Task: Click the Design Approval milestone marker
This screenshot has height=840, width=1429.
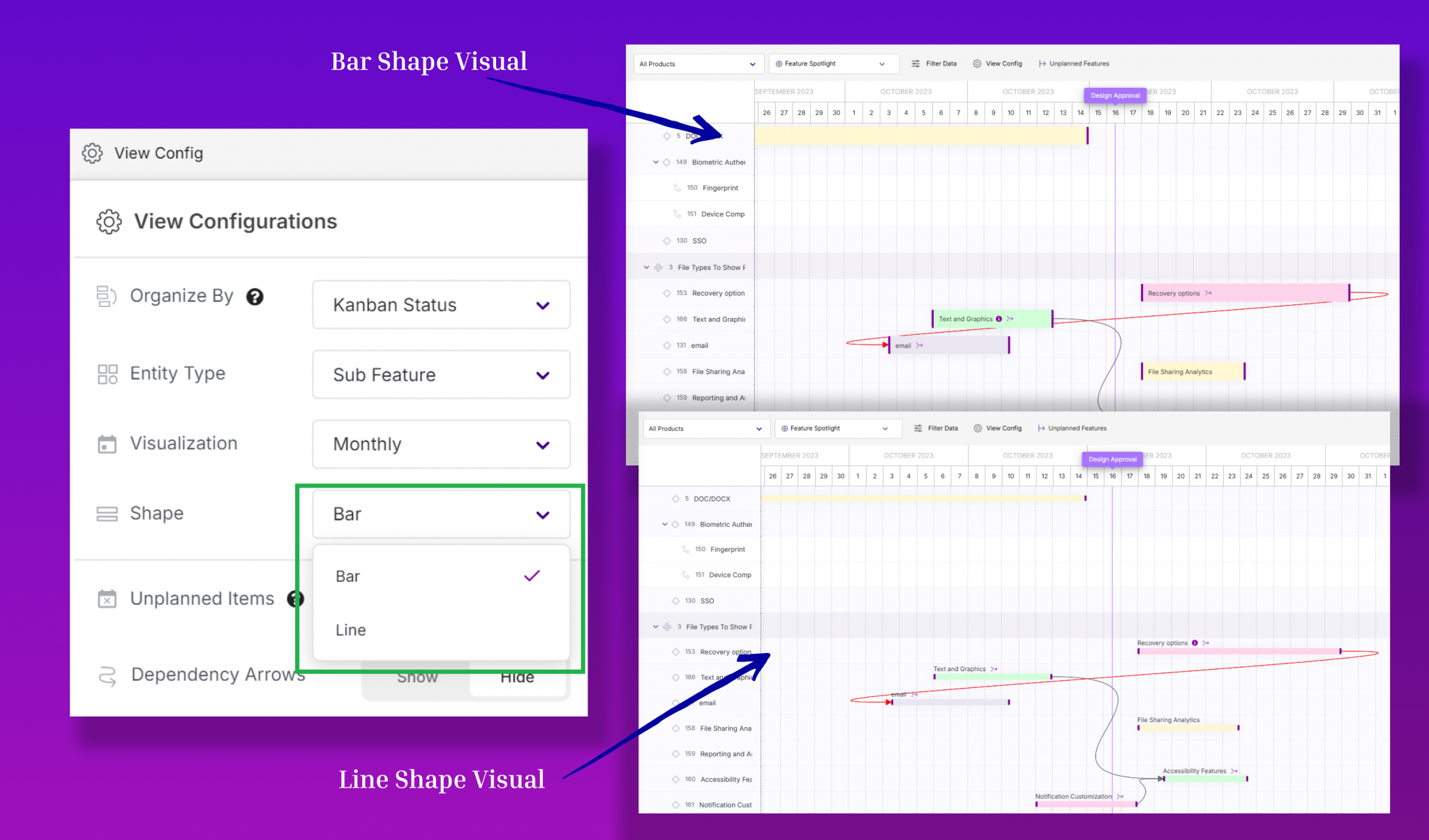Action: pyautogui.click(x=1115, y=96)
